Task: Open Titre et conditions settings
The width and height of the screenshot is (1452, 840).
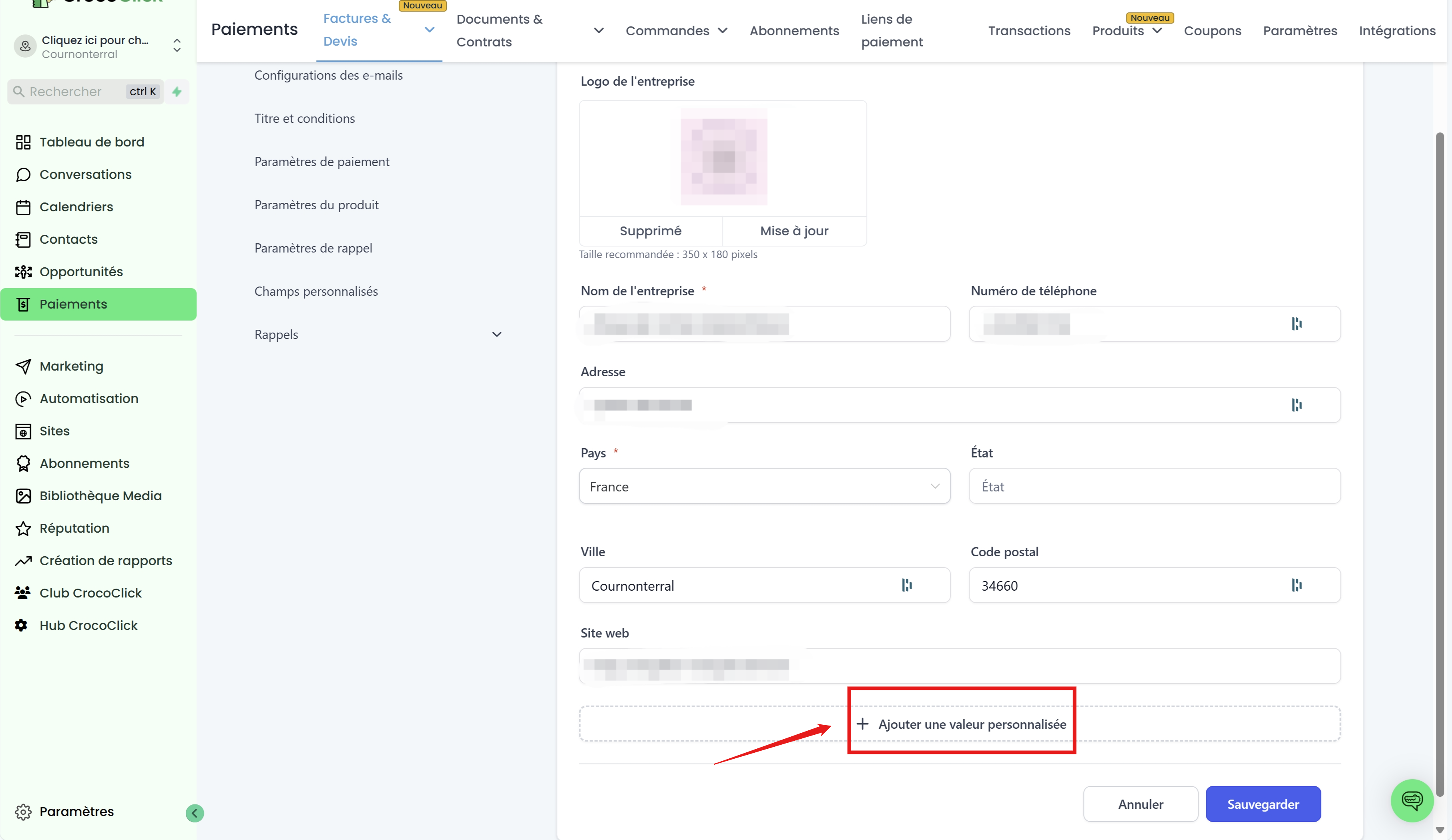Action: tap(304, 119)
